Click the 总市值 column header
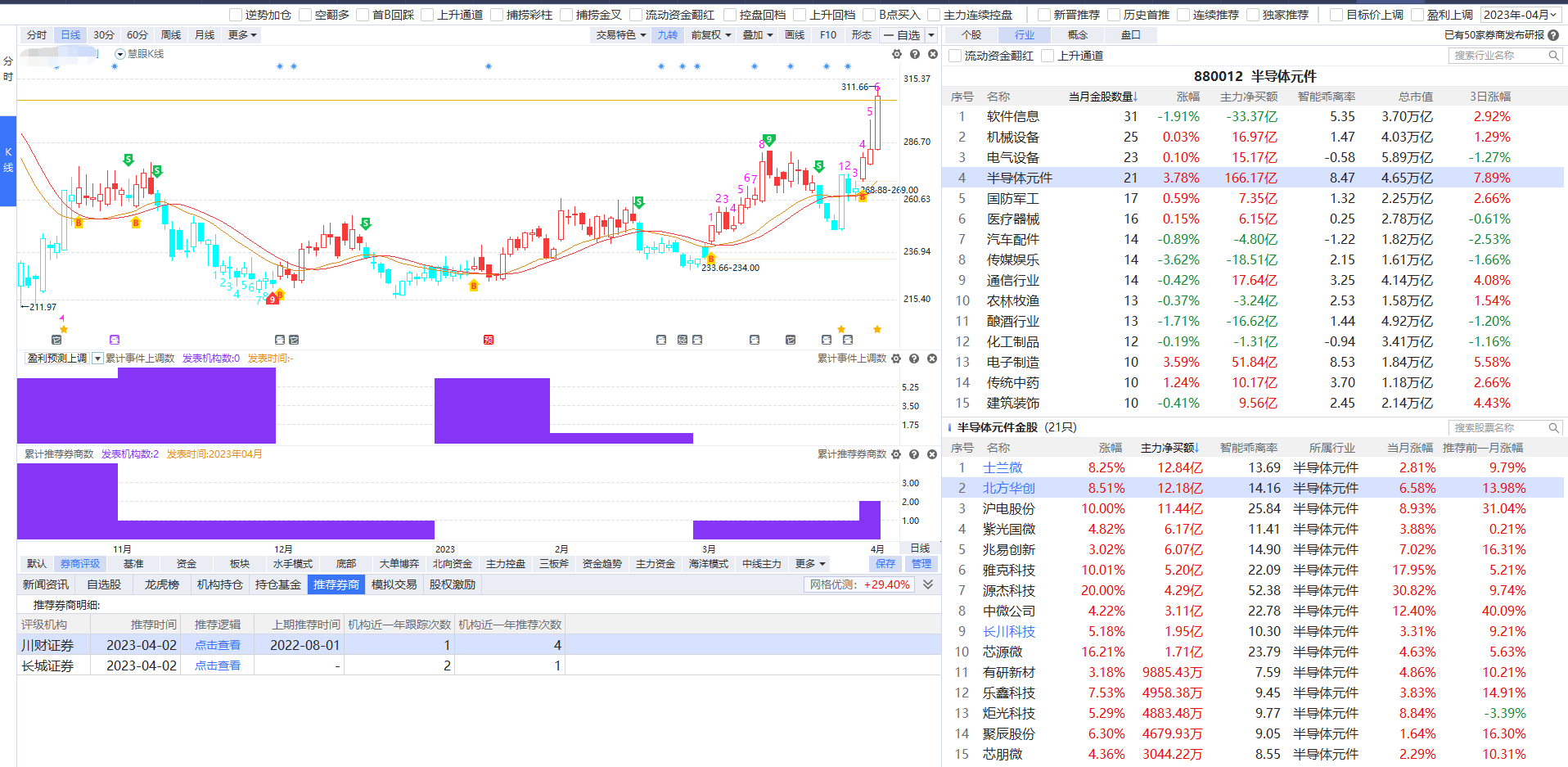The width and height of the screenshot is (1568, 767). pyautogui.click(x=1415, y=97)
